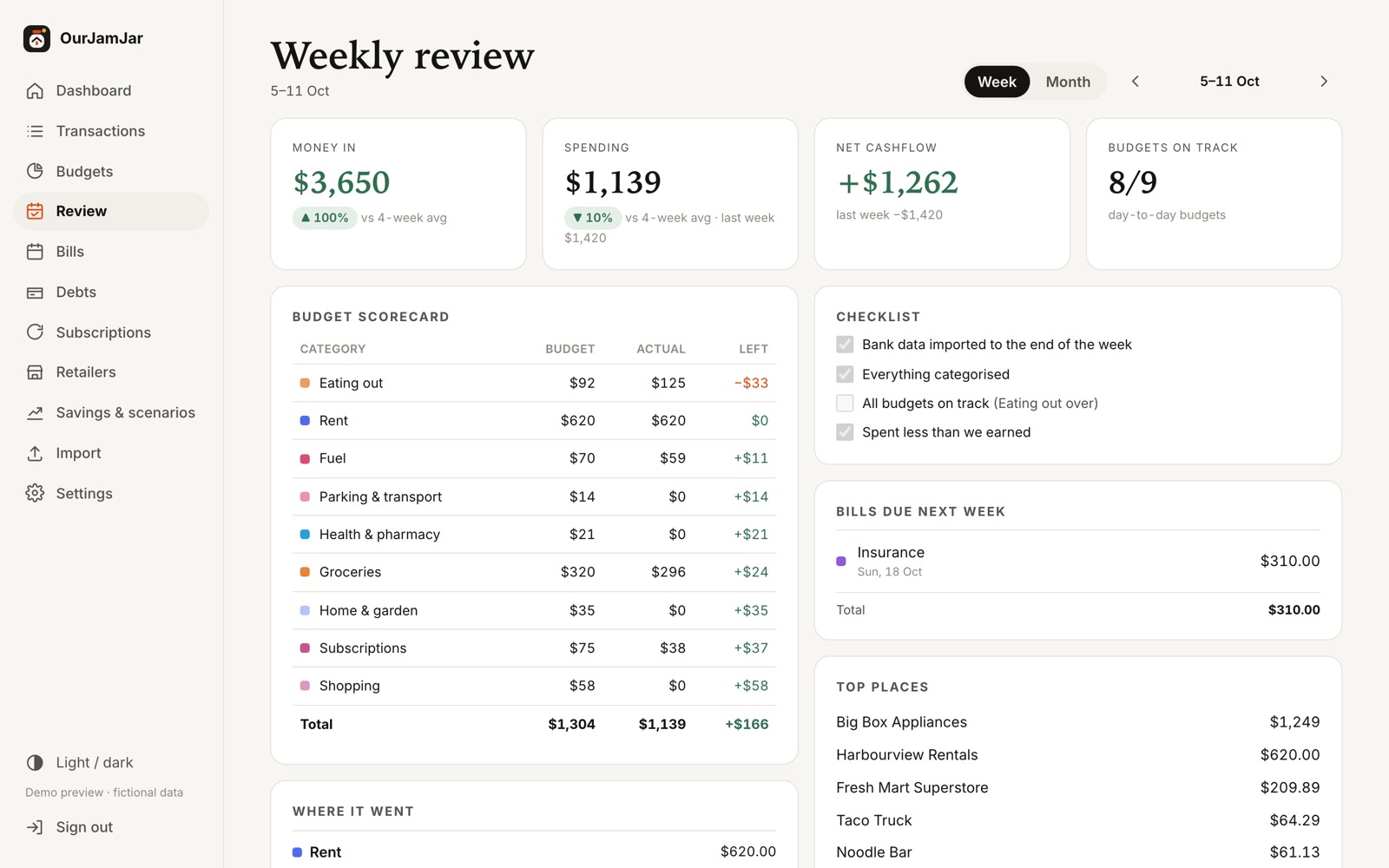This screenshot has width=1389, height=868.
Task: Check 'All budgets on track' checkbox
Action: 845,403
